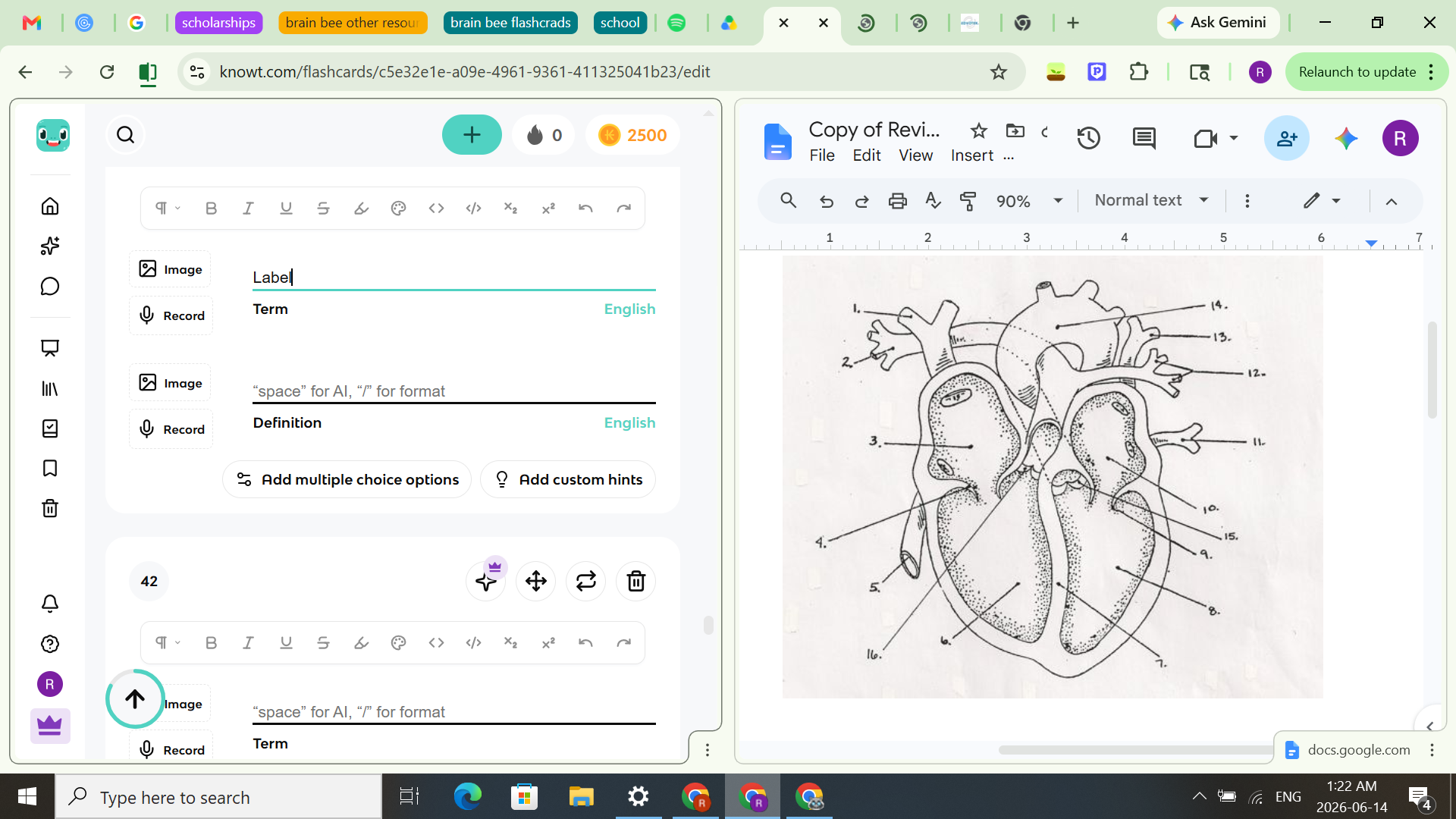Toggle strikethrough in the upper card toolbar

(323, 209)
